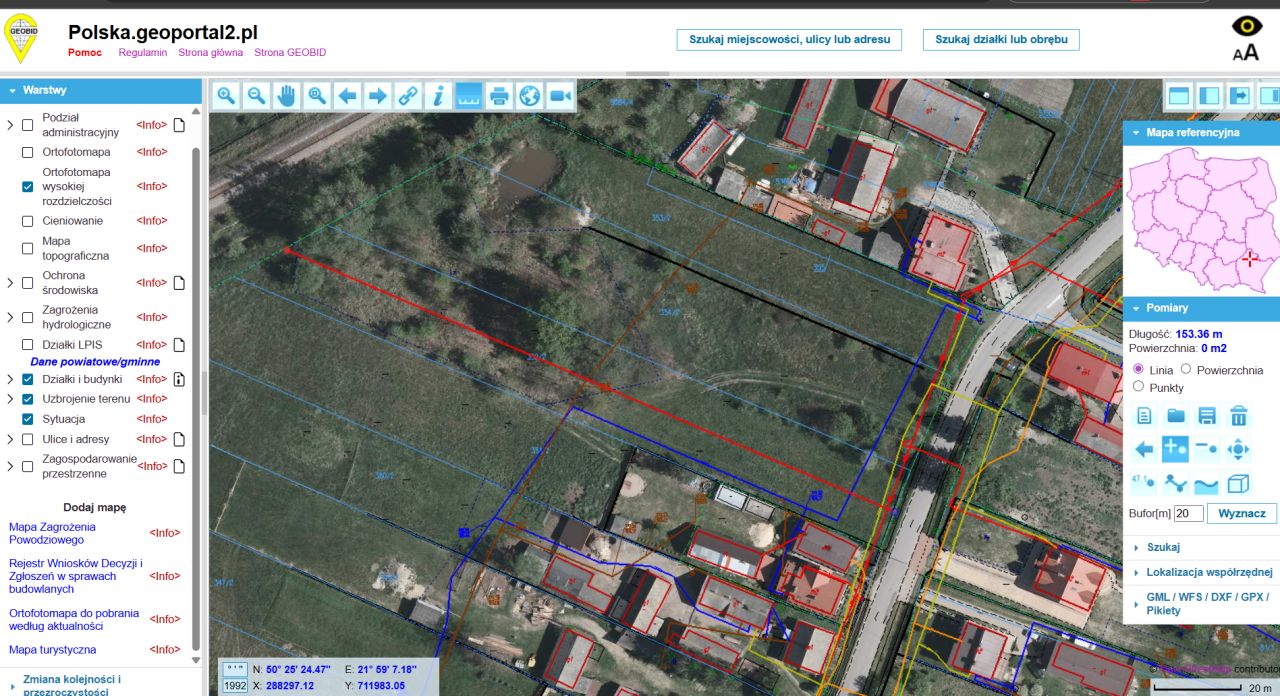
Task: Uncheck the Sytuacja layer checkbox
Action: coord(28,420)
